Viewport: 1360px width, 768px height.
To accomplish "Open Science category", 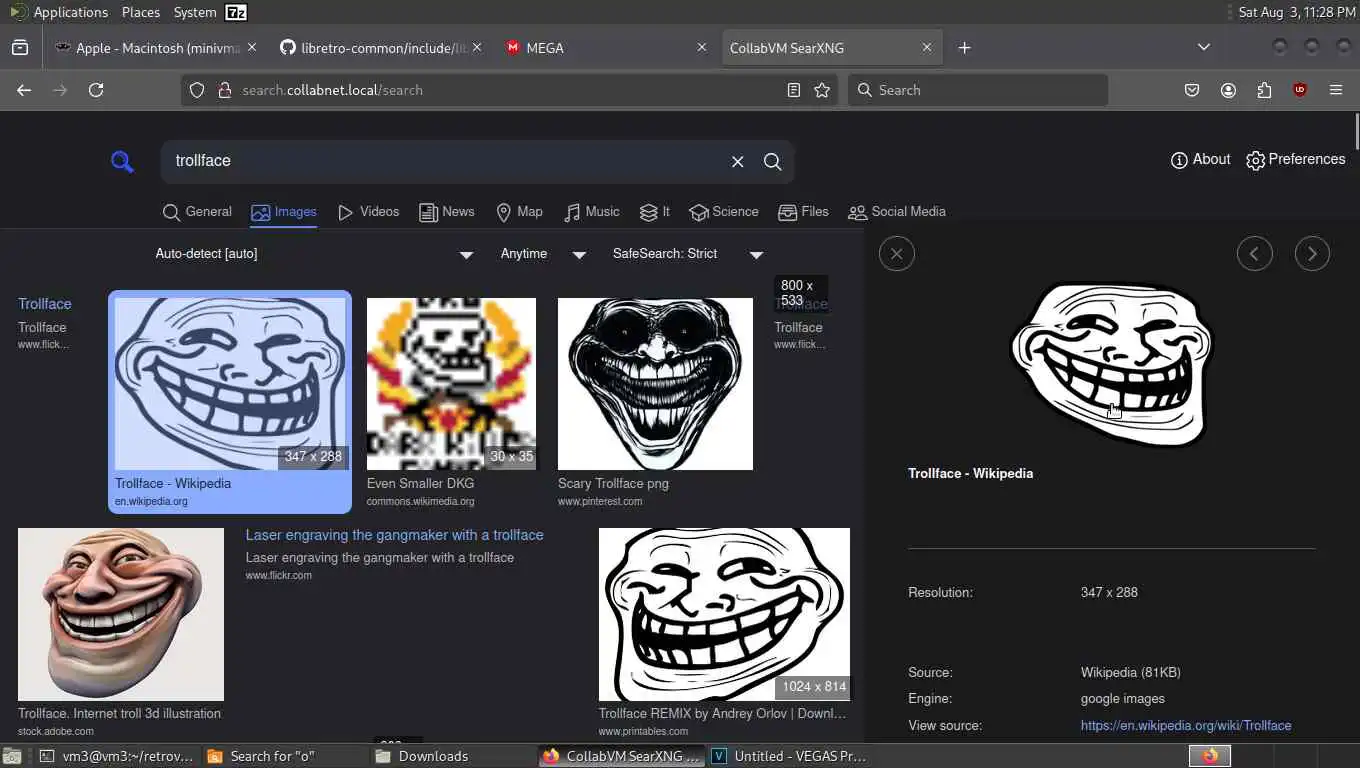I will [724, 212].
